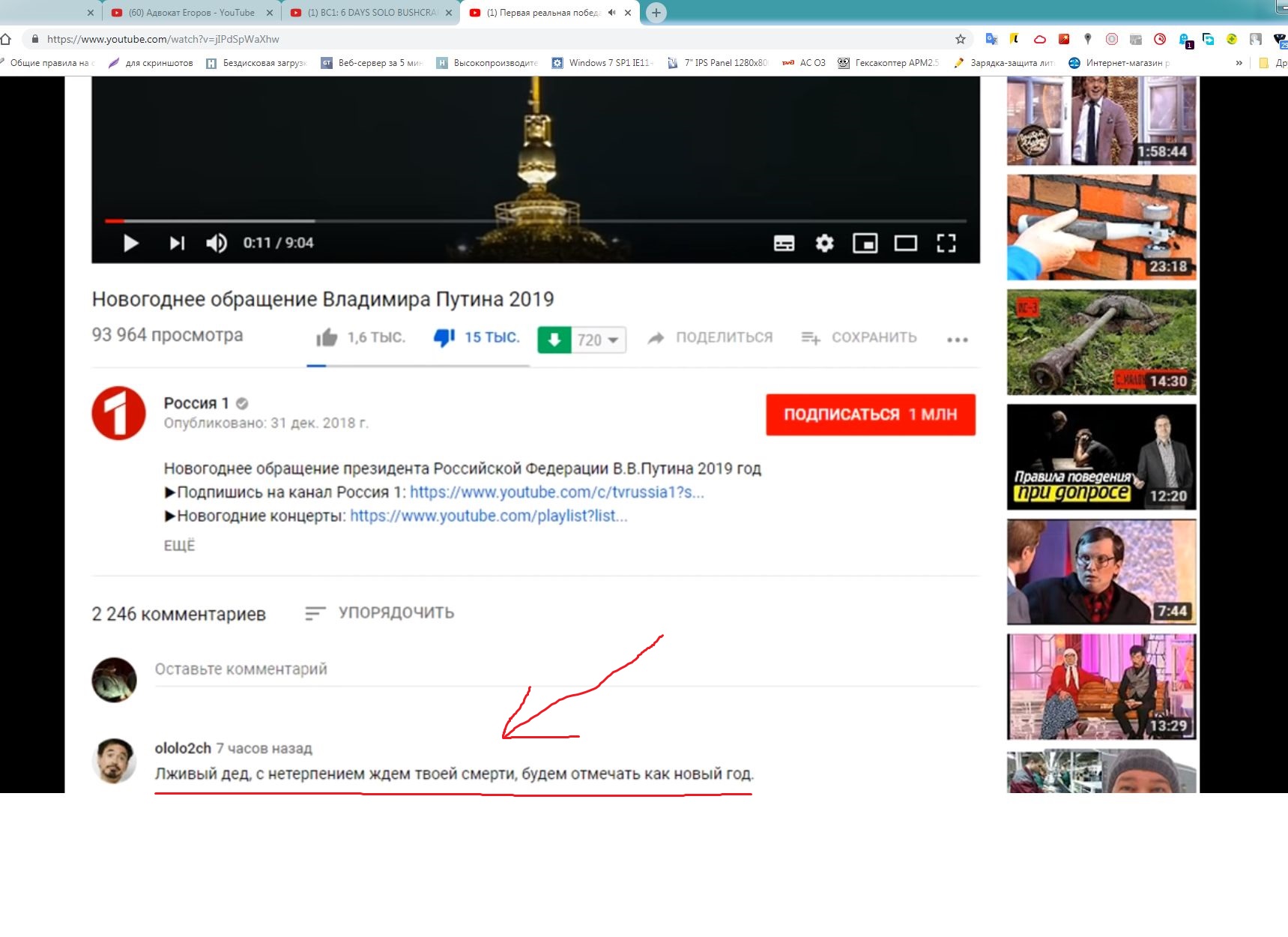This screenshot has width=1288, height=937.
Task: Switch to the Адвокат Егоров - YouTube tab
Action: 191,13
